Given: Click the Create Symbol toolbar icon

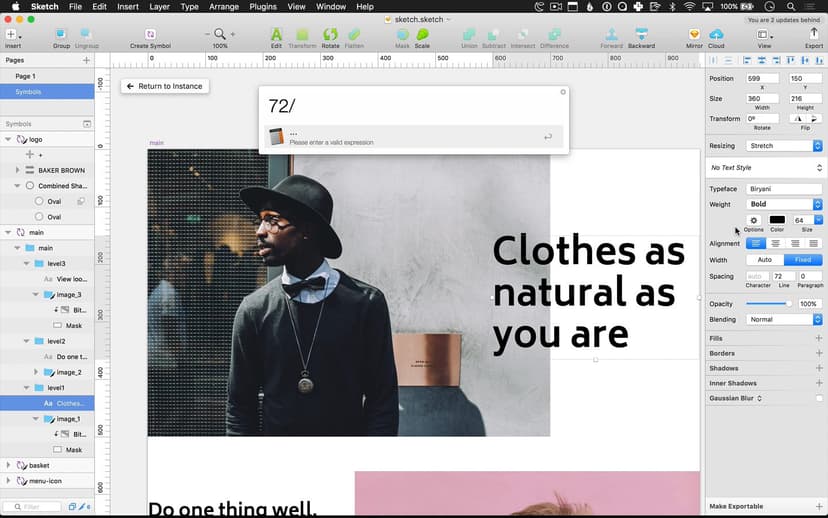Looking at the screenshot, I should 150,35.
